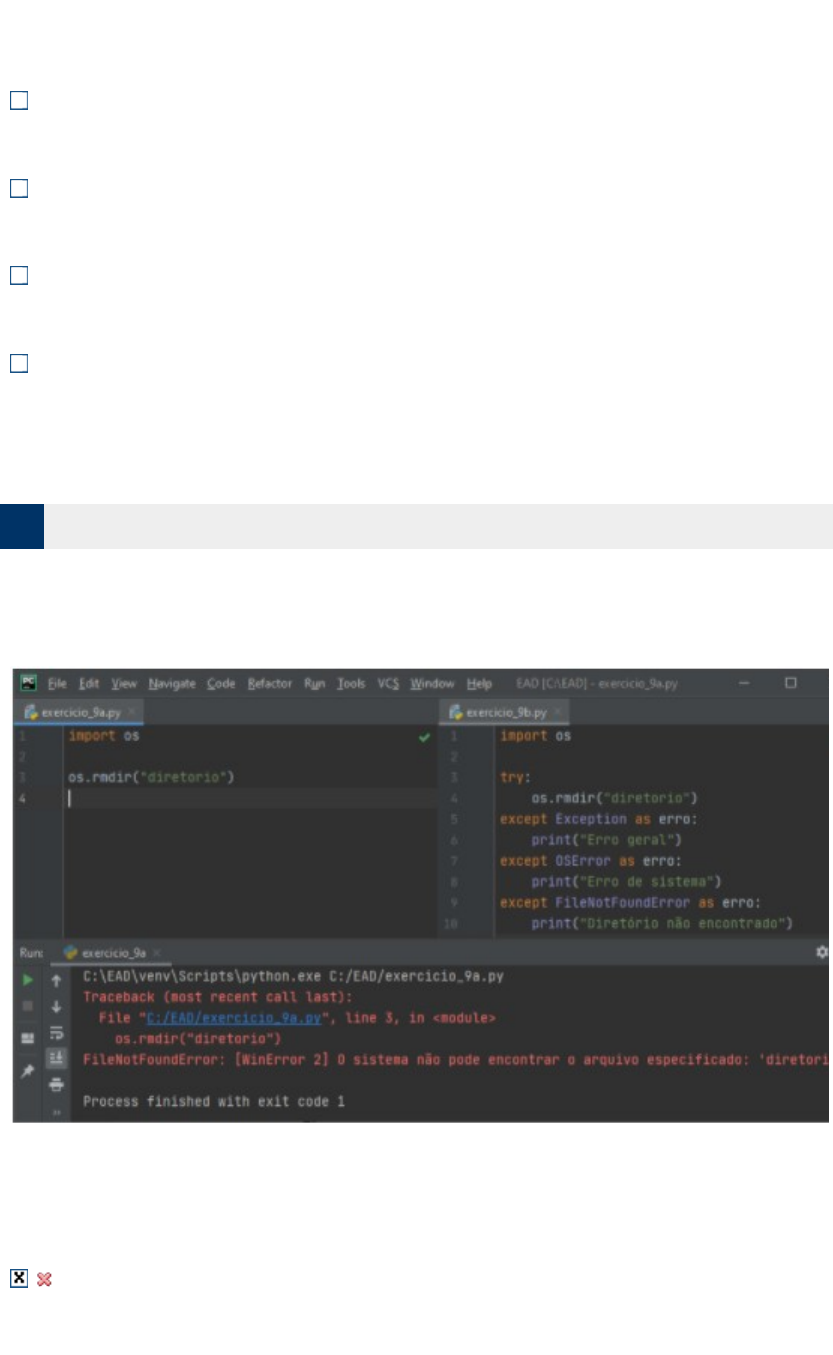The image size is (833, 1355).
Task: Click print("Diretório não encontrado") line
Action: tap(662, 923)
